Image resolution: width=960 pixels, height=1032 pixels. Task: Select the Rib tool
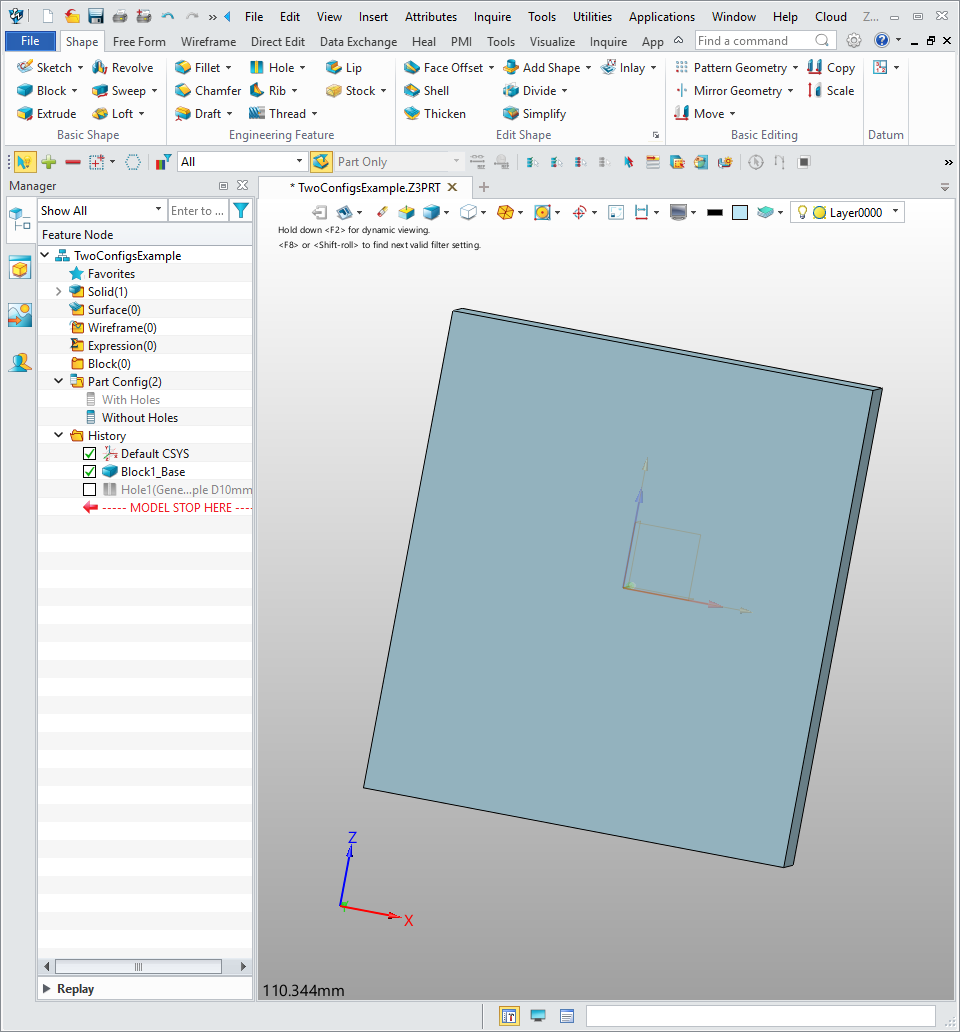268,91
